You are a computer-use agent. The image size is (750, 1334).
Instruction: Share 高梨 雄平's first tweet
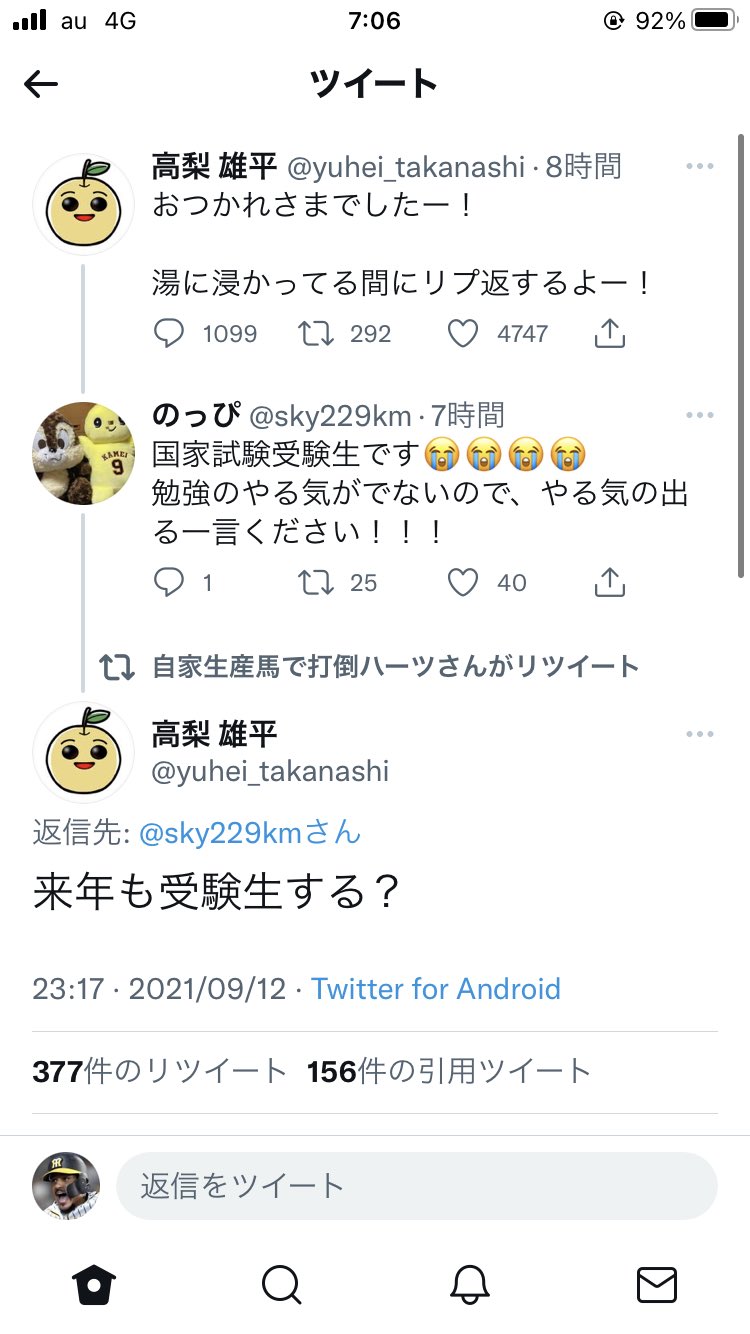click(609, 333)
